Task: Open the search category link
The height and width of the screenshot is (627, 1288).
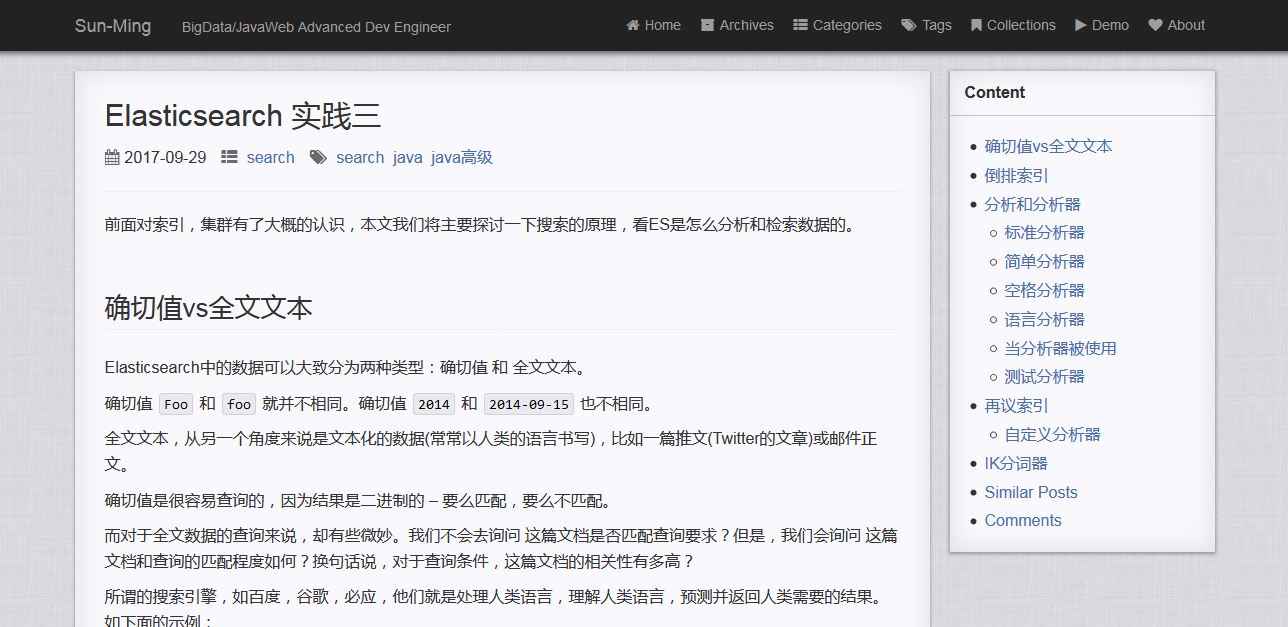Action: point(270,157)
